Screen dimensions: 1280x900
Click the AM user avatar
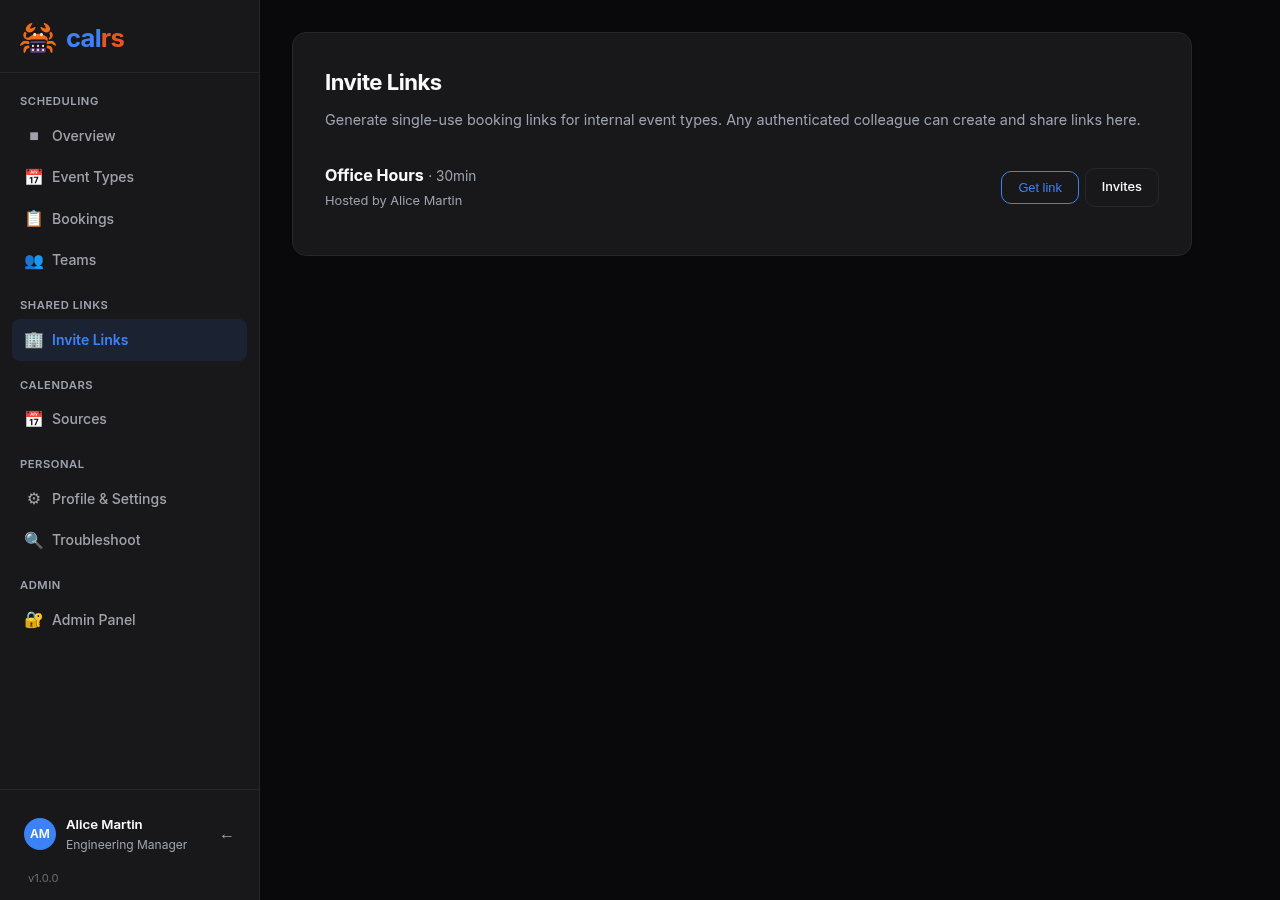point(40,834)
